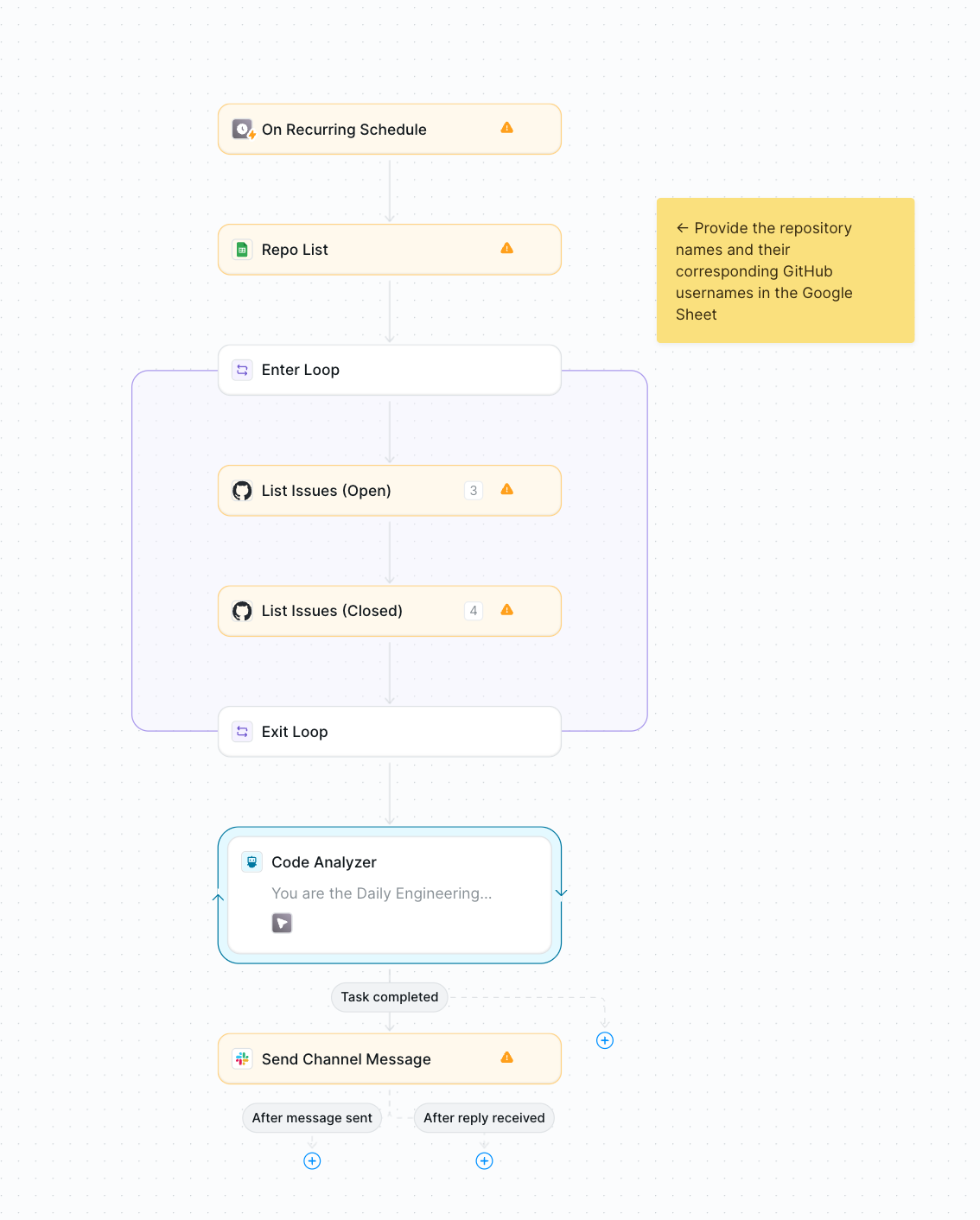Click warning icon on Send Channel Message
Image resolution: width=980 pixels, height=1220 pixels.
point(507,1058)
